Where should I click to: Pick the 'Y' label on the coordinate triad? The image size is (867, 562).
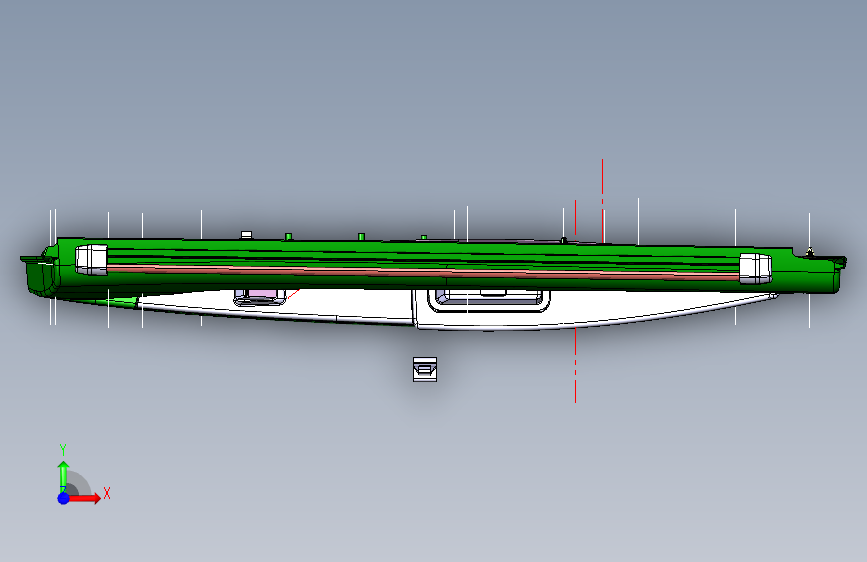[x=63, y=450]
